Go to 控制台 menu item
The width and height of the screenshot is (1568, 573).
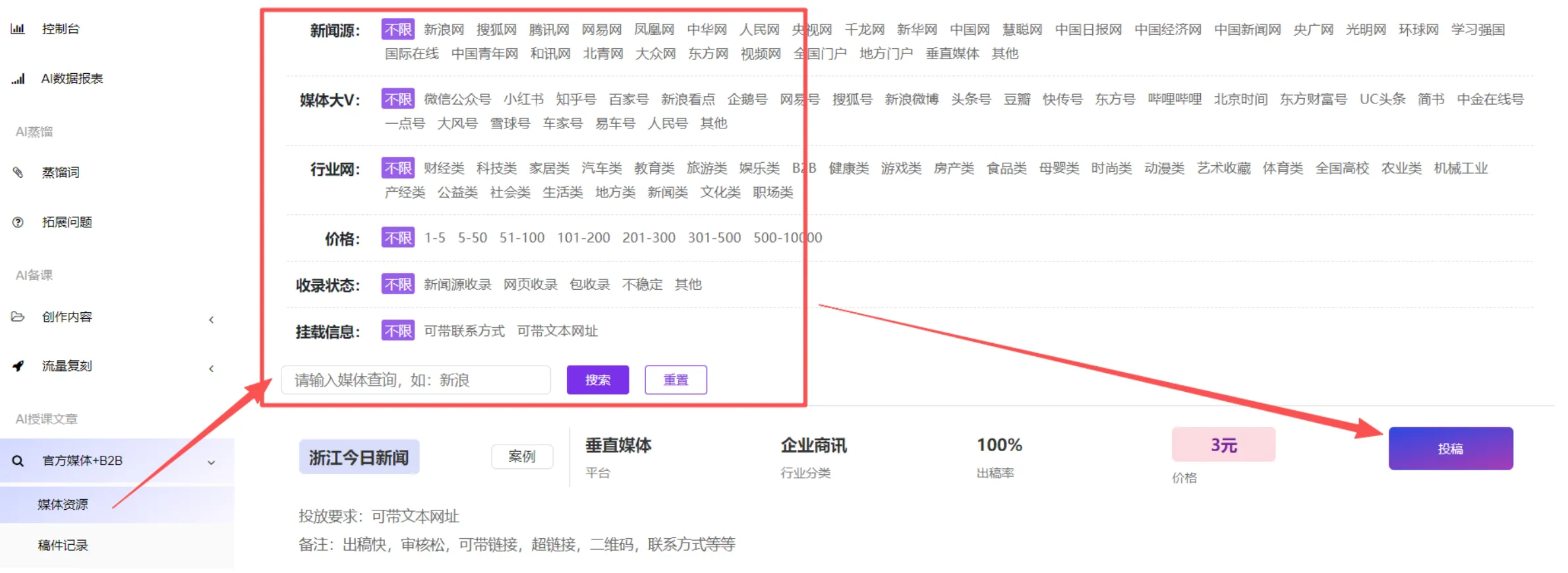(x=61, y=29)
